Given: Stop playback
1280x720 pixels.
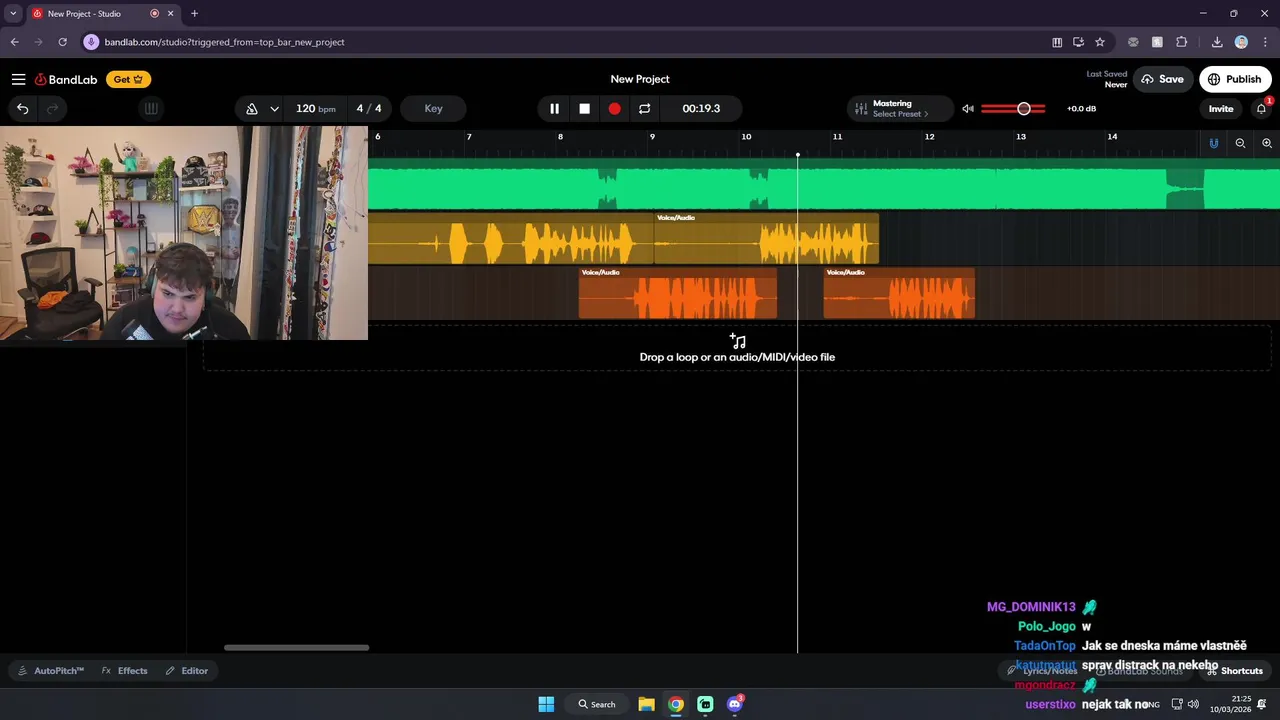Looking at the screenshot, I should pyautogui.click(x=584, y=108).
